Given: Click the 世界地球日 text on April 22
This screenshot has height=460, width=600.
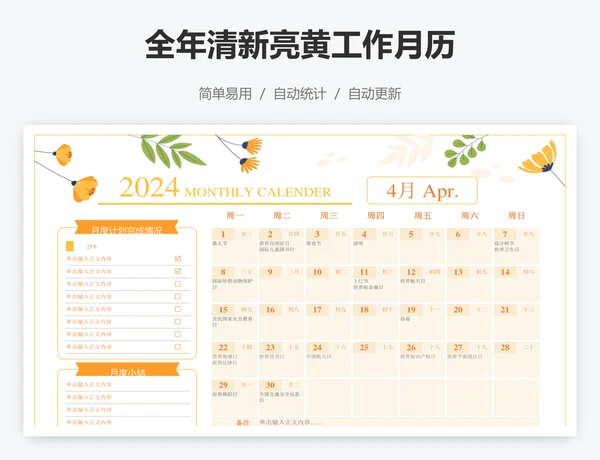Looking at the screenshot, I should [x=225, y=356].
